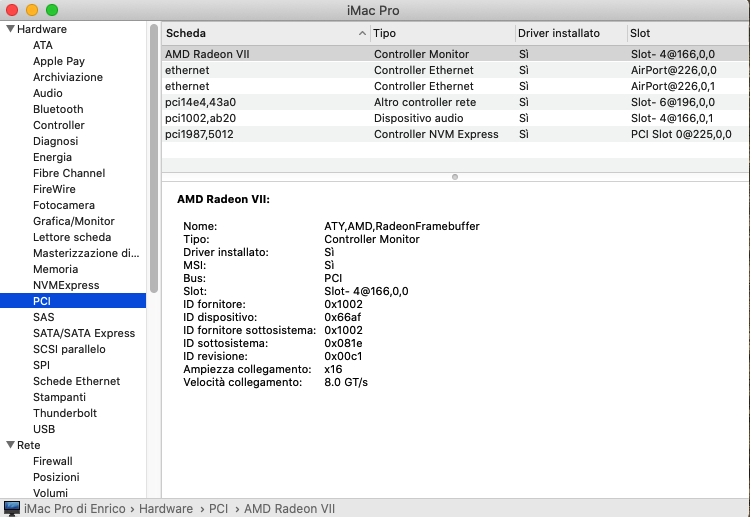This screenshot has height=517, width=750.
Task: Select Fibre Channel in the sidebar
Action: pos(69,173)
